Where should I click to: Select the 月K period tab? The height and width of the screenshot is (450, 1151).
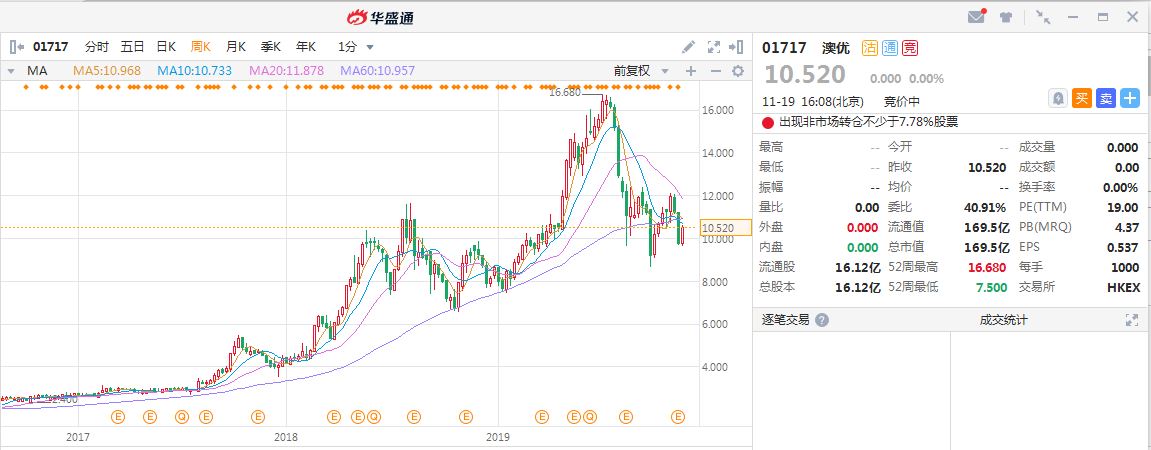tap(236, 47)
